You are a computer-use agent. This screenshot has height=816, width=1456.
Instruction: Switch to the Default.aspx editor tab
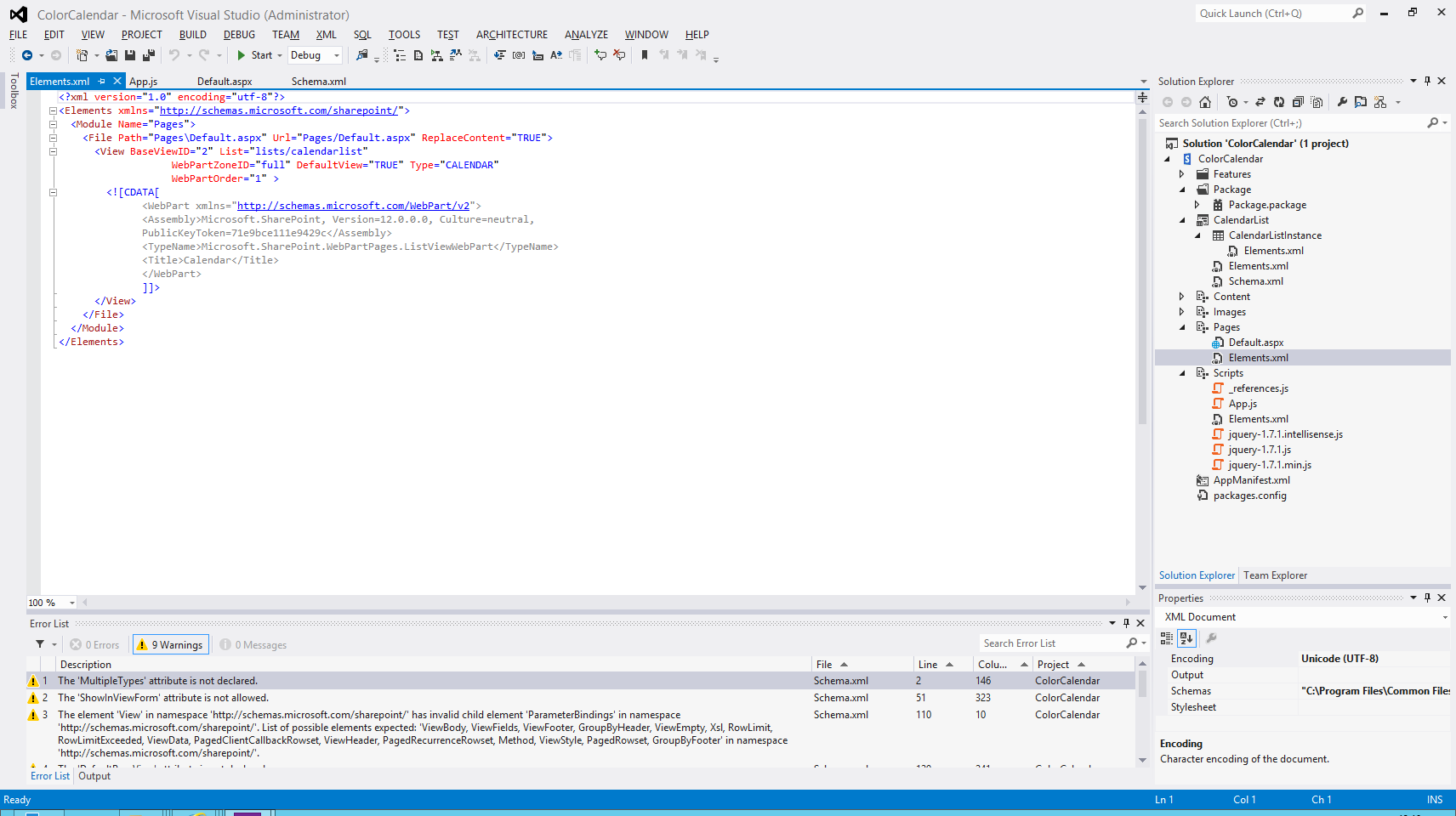(225, 82)
